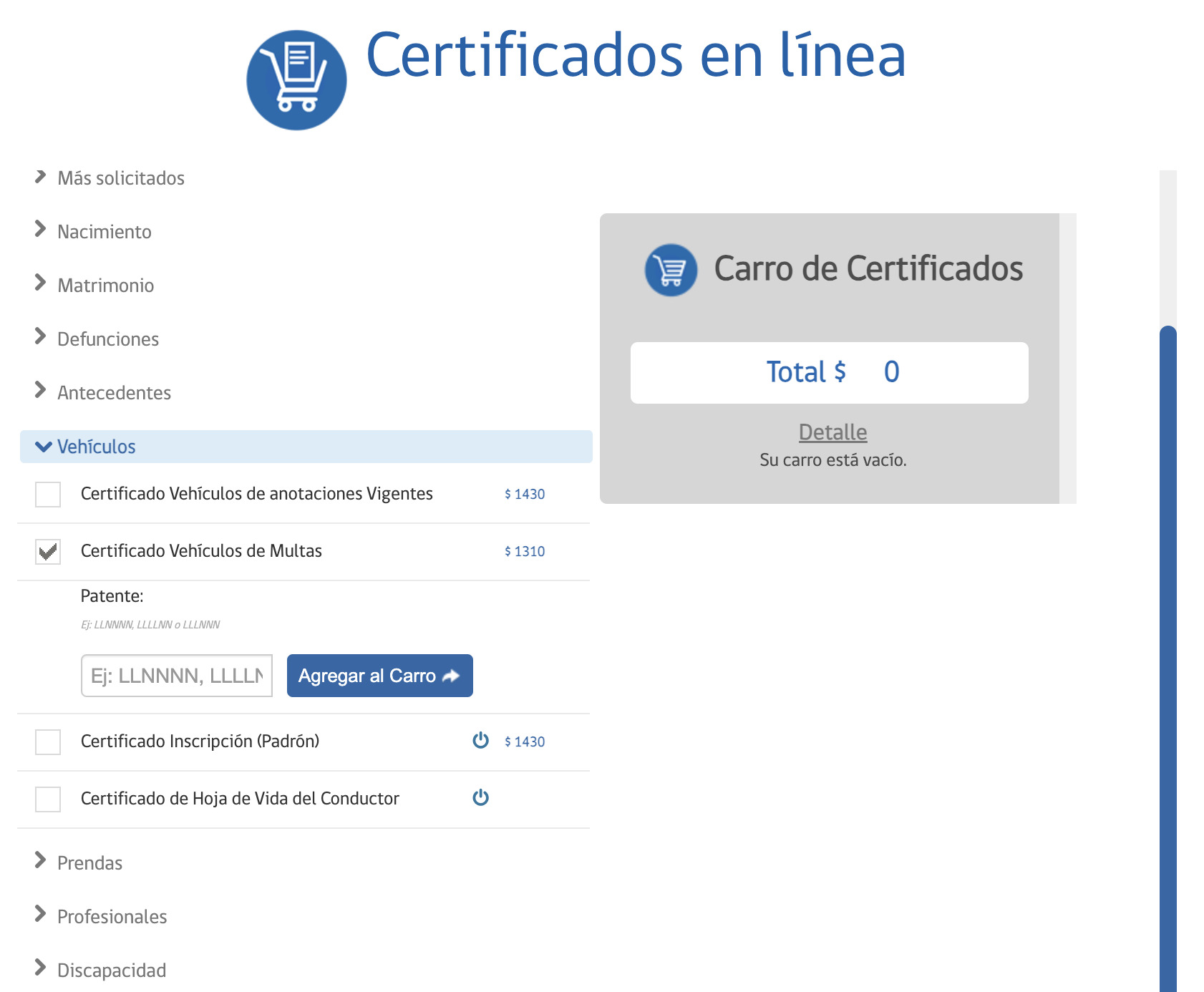Click the Agregar al Carro button
Viewport: 1204px width, 992px height.
coord(379,675)
